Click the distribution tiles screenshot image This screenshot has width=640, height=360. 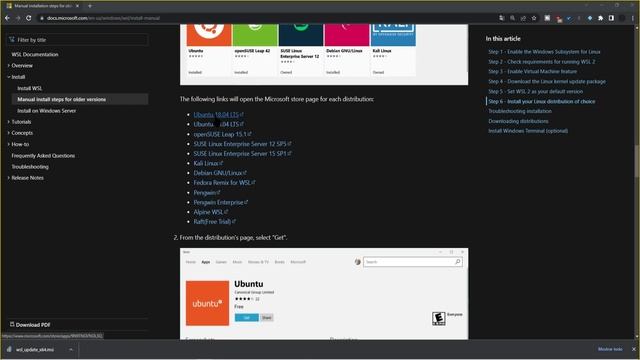324,54
